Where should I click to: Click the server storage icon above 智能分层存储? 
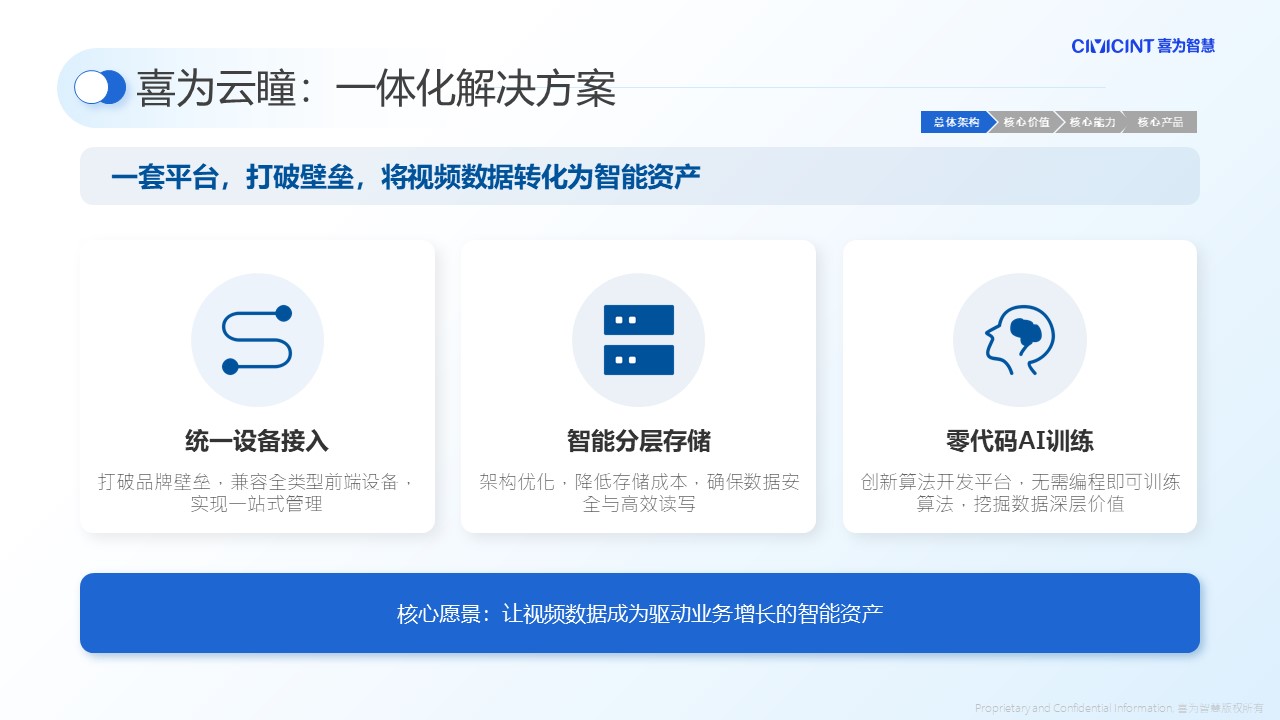(x=639, y=340)
